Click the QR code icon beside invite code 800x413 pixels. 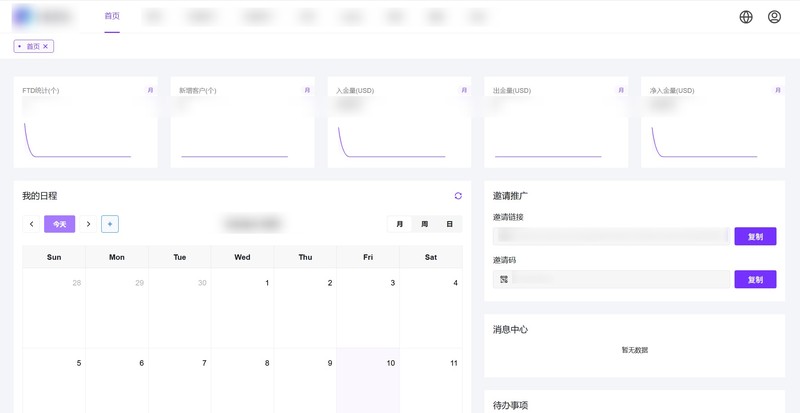tap(504, 280)
